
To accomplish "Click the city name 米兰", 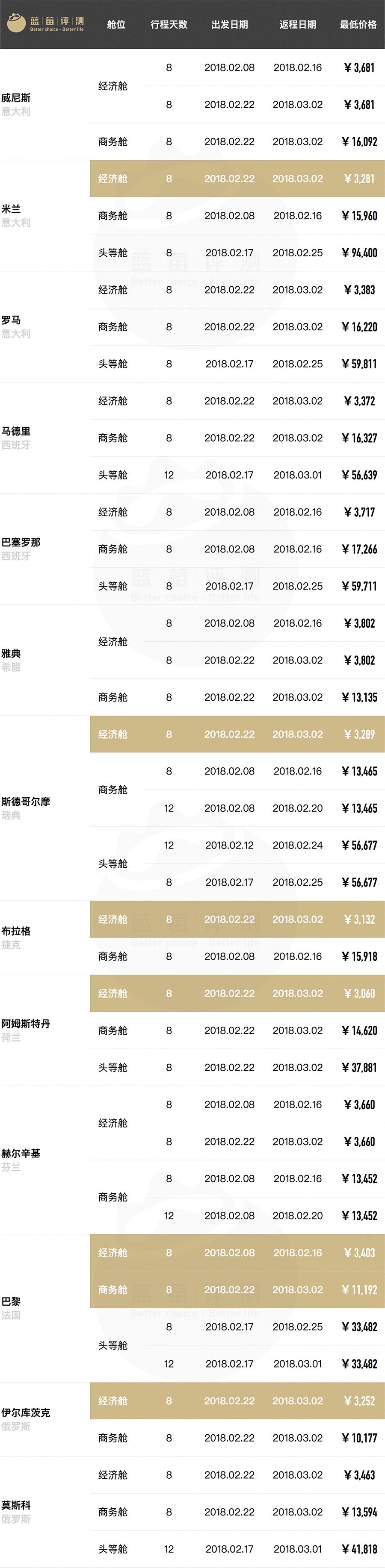I will [x=11, y=209].
